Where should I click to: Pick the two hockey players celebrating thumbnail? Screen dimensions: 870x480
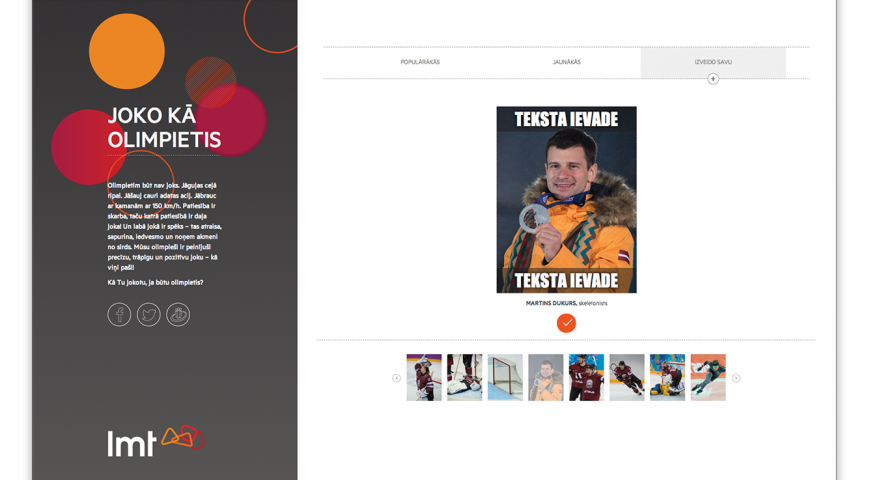586,378
